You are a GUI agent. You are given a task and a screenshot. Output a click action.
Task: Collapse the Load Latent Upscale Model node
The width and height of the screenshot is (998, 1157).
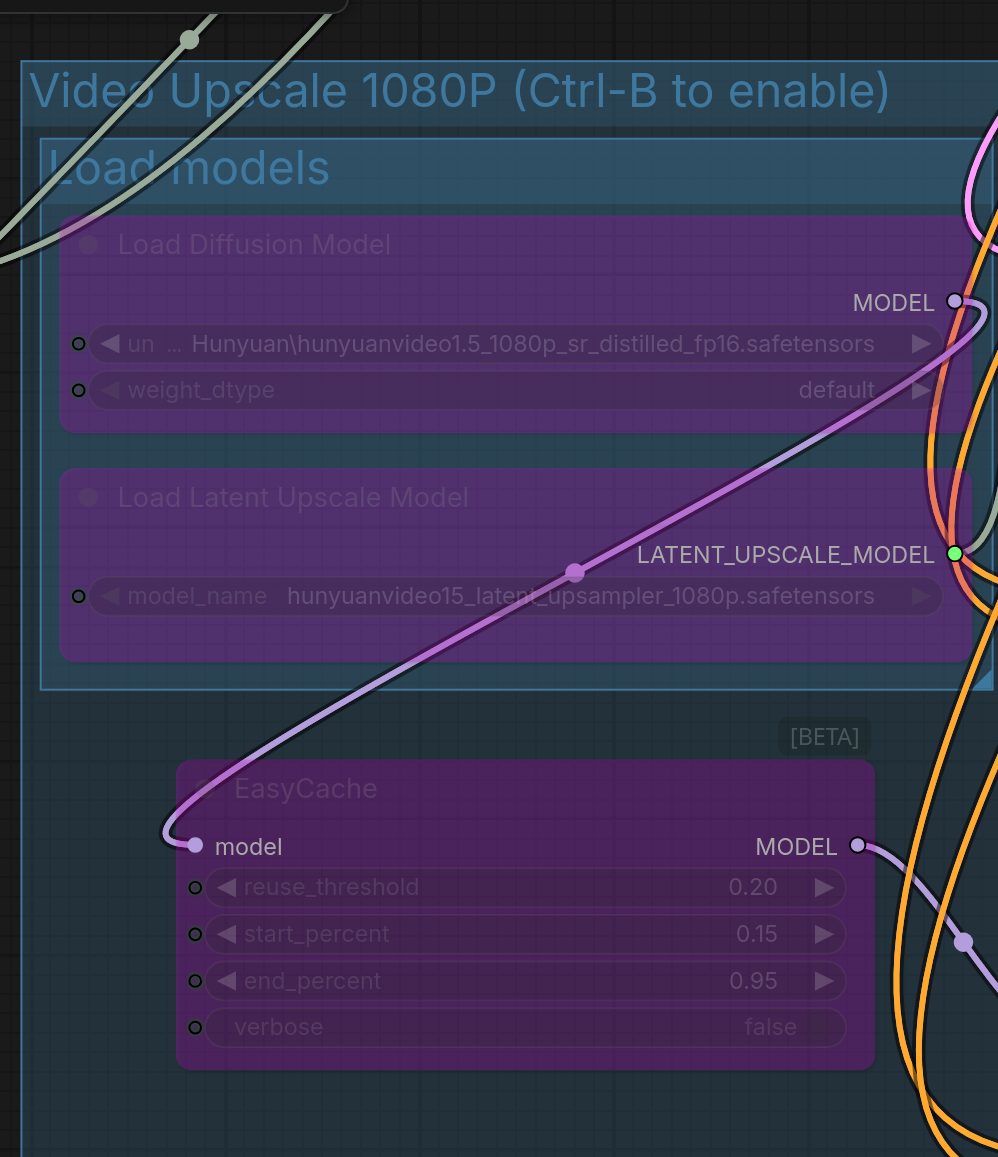coord(89,498)
